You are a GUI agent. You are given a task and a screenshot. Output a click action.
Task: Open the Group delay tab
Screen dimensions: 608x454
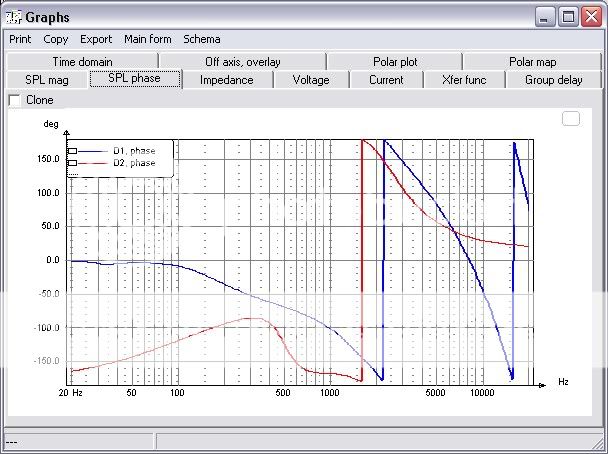click(x=553, y=80)
